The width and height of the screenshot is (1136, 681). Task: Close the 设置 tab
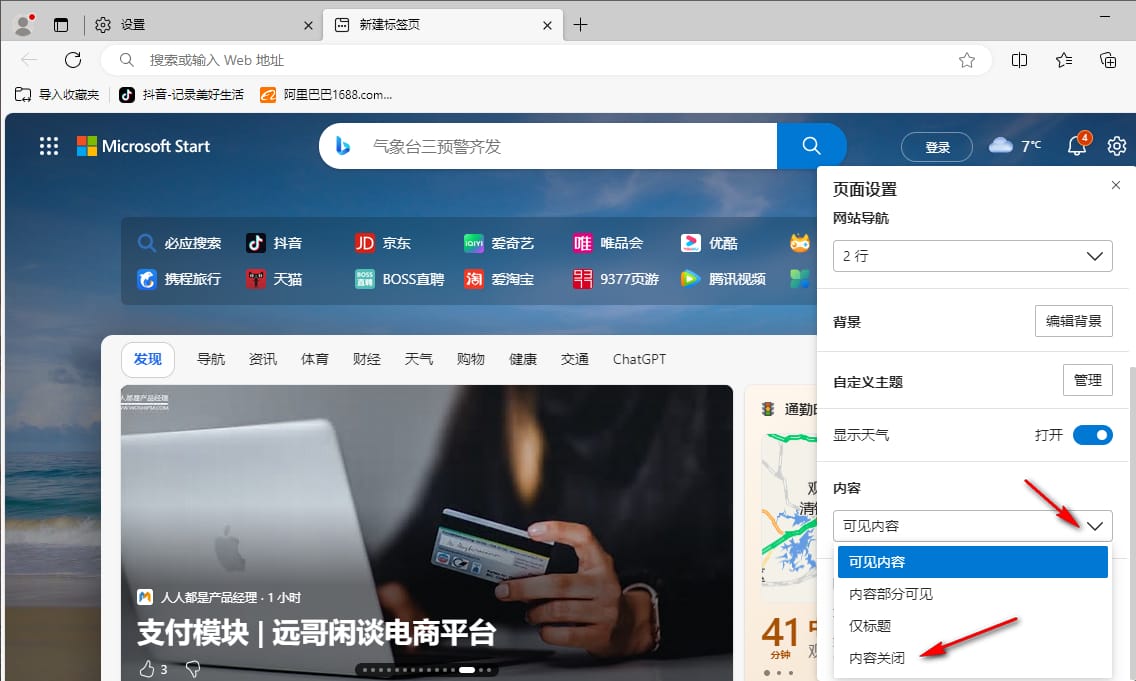(308, 25)
